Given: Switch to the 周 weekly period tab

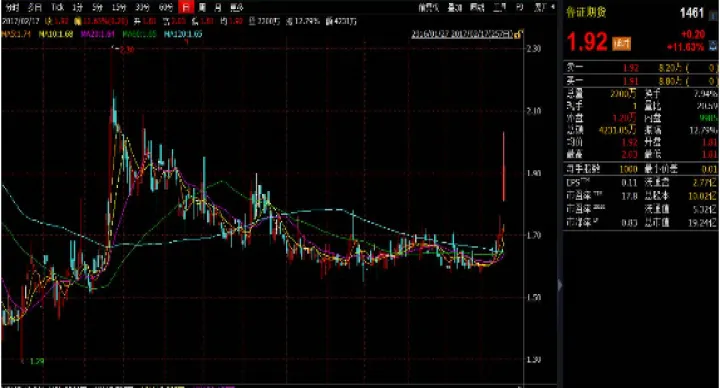Looking at the screenshot, I should point(202,7).
